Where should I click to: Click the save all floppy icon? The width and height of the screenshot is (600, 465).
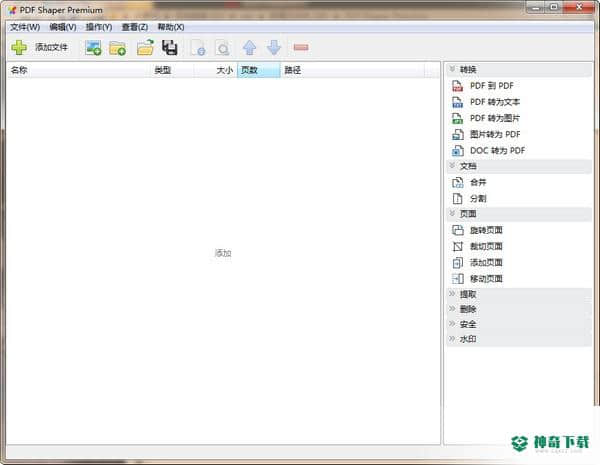coord(170,47)
